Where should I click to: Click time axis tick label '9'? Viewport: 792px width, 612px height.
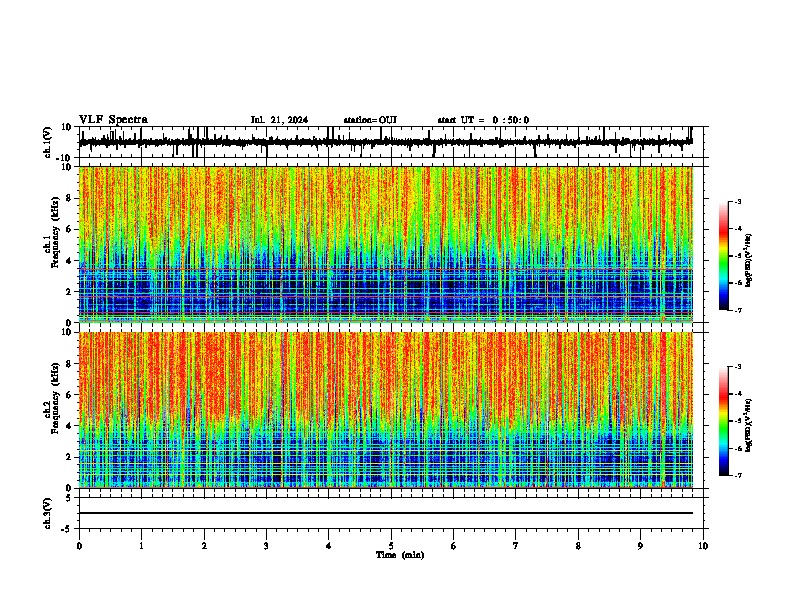[640, 546]
